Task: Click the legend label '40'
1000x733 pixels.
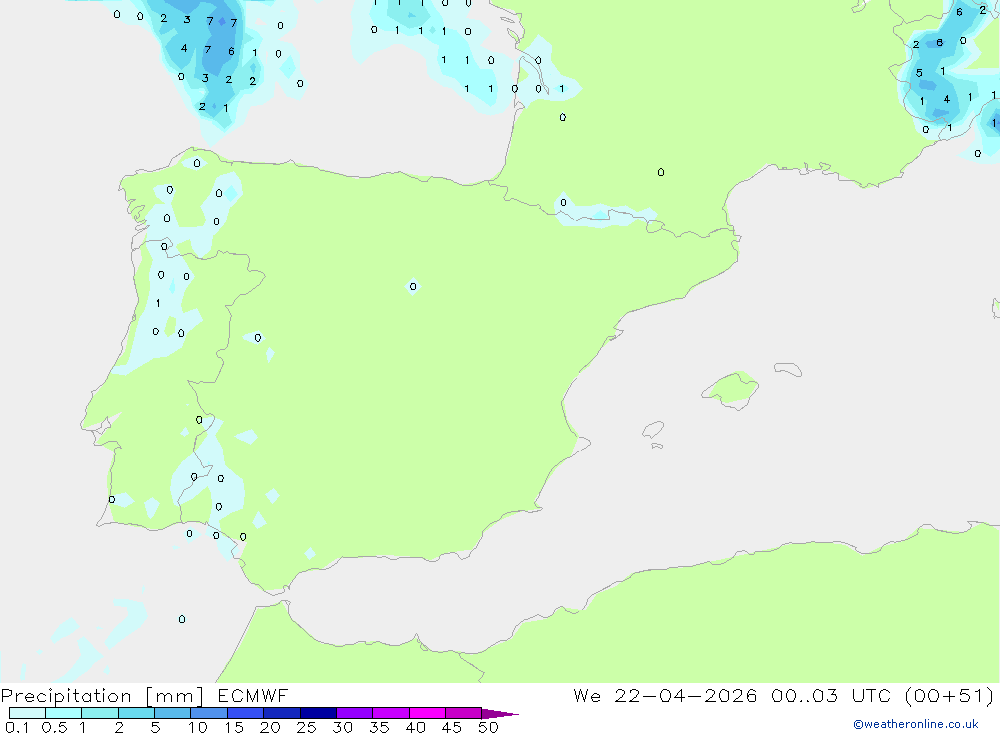Action: pos(415,727)
